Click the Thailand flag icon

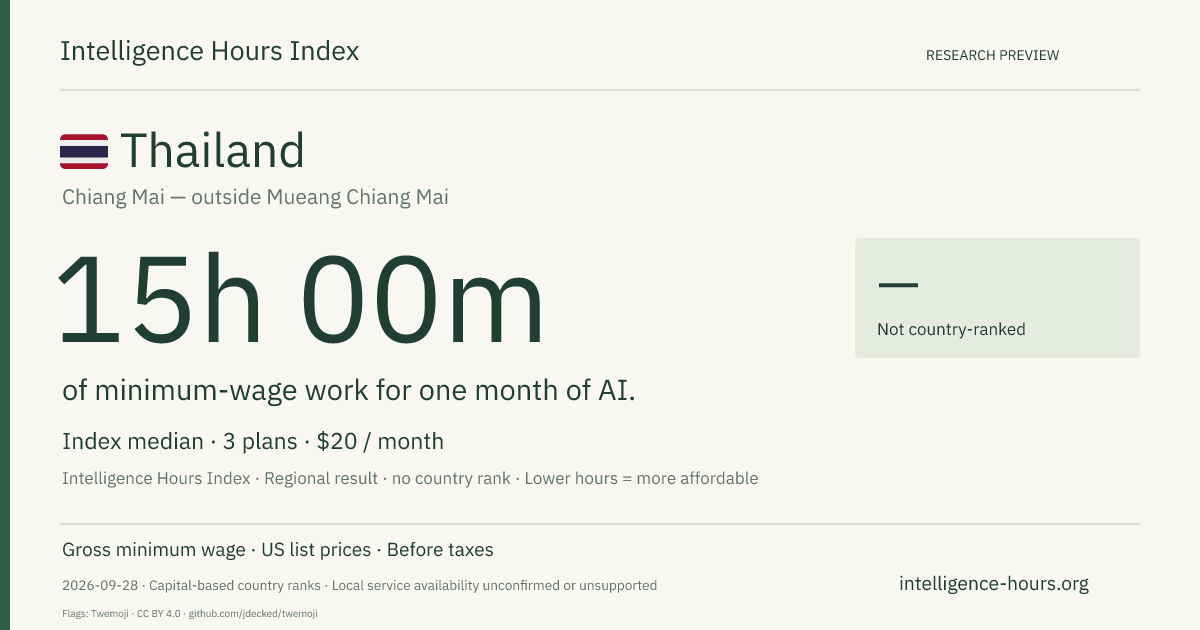tap(84, 152)
